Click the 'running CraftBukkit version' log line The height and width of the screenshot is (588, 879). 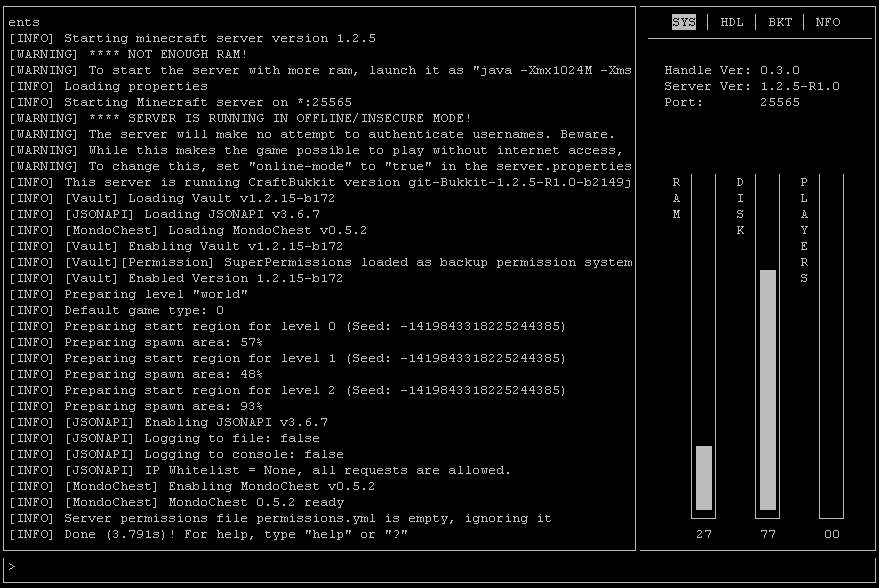[x=320, y=182]
